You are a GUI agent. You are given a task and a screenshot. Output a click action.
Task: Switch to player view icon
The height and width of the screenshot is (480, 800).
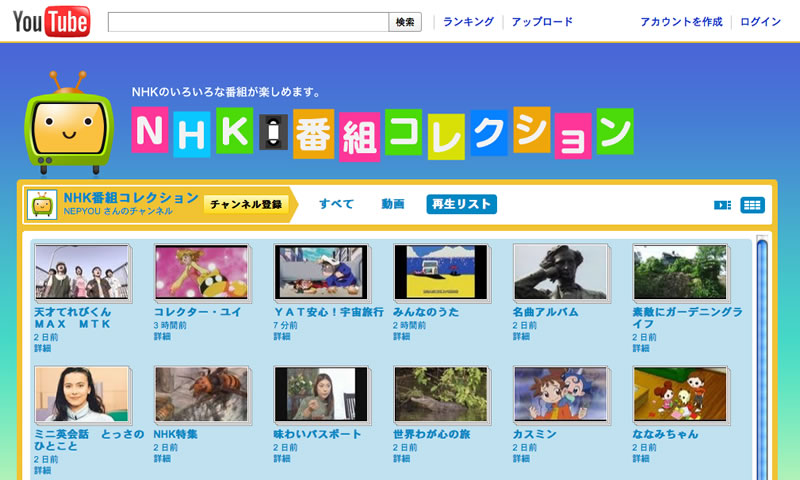coord(722,205)
